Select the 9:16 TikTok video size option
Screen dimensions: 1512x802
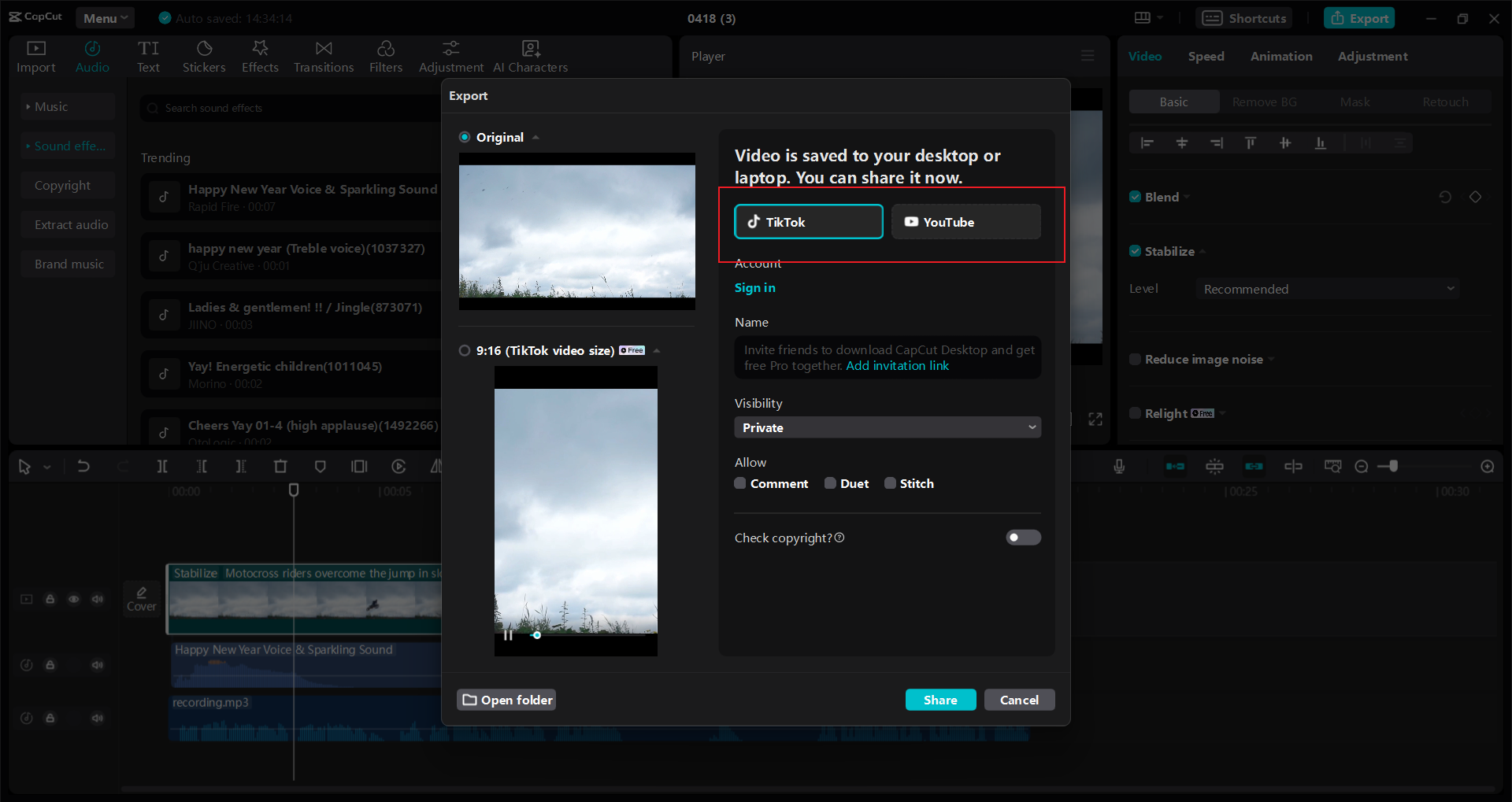tap(465, 350)
